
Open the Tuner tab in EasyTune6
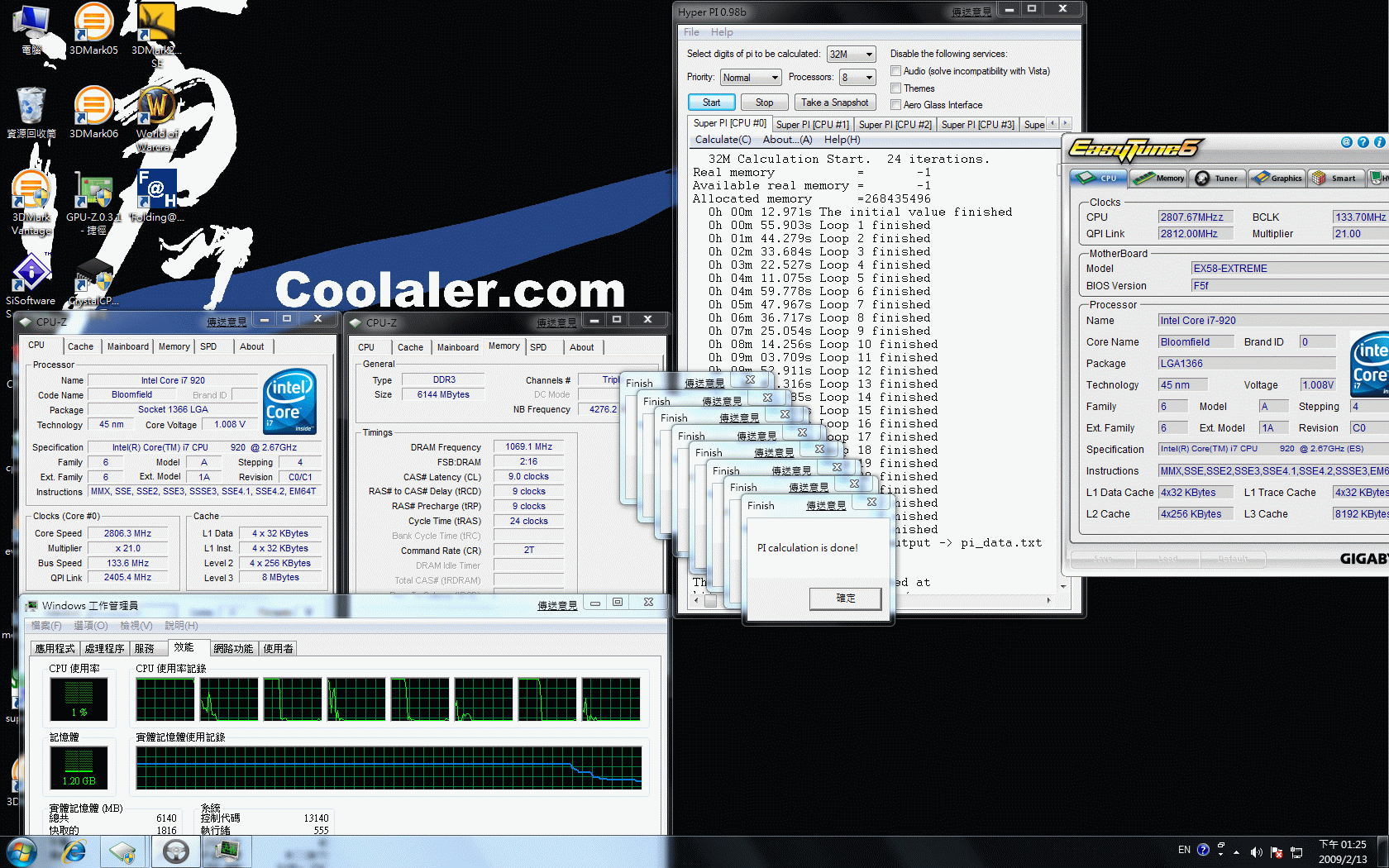point(1218,178)
